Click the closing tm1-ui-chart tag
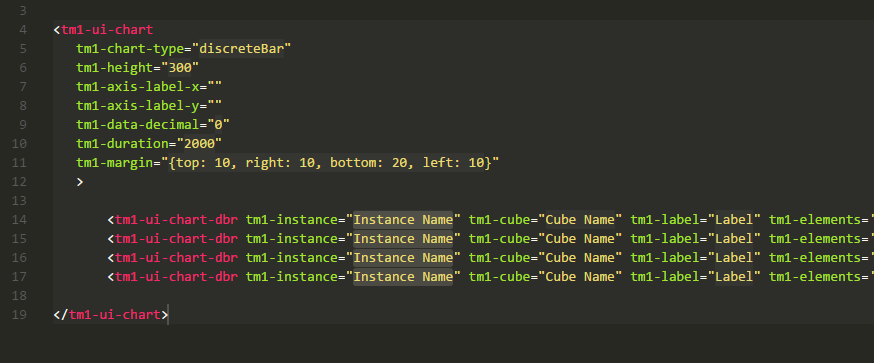 tap(110, 315)
